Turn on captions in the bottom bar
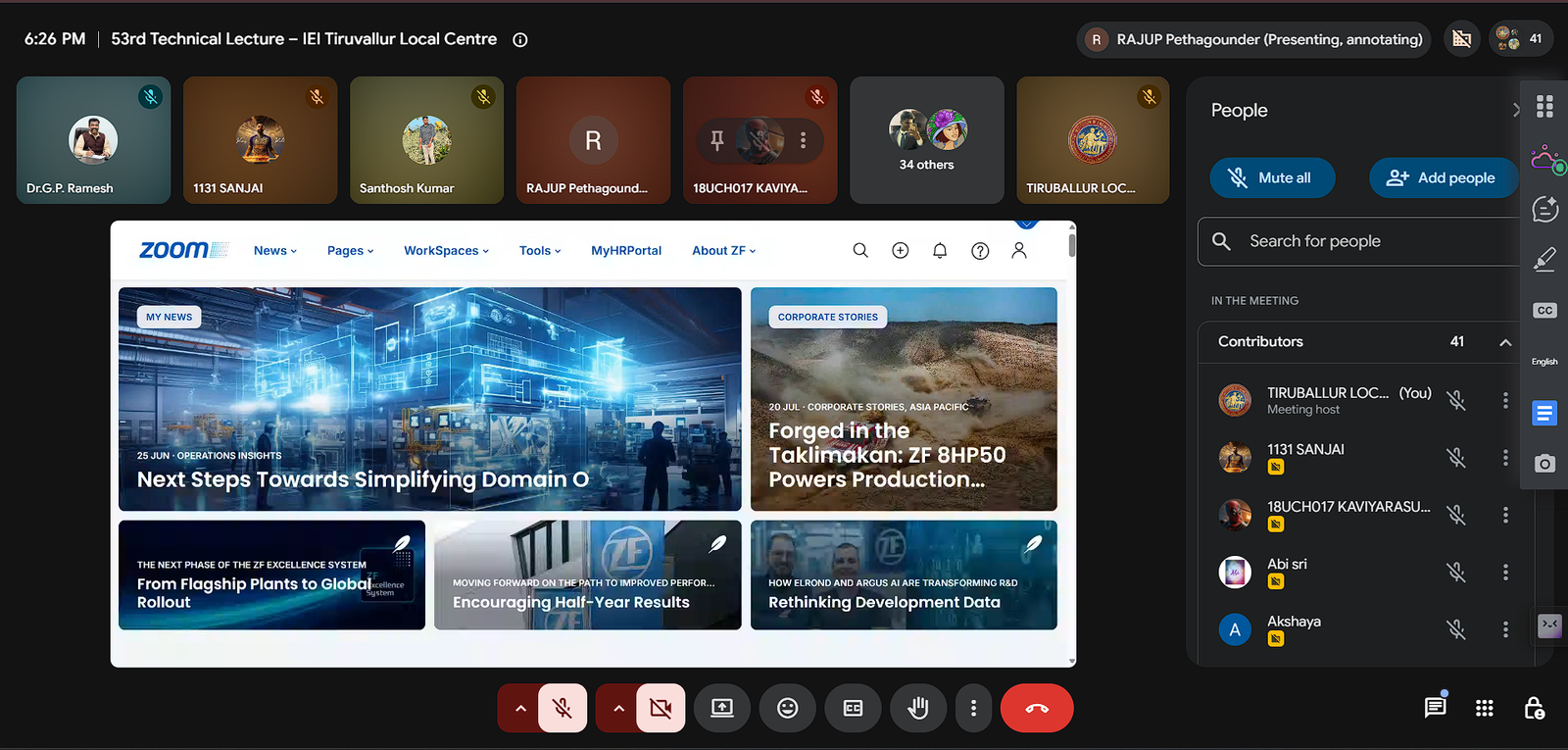The width and height of the screenshot is (1568, 750). 853,708
